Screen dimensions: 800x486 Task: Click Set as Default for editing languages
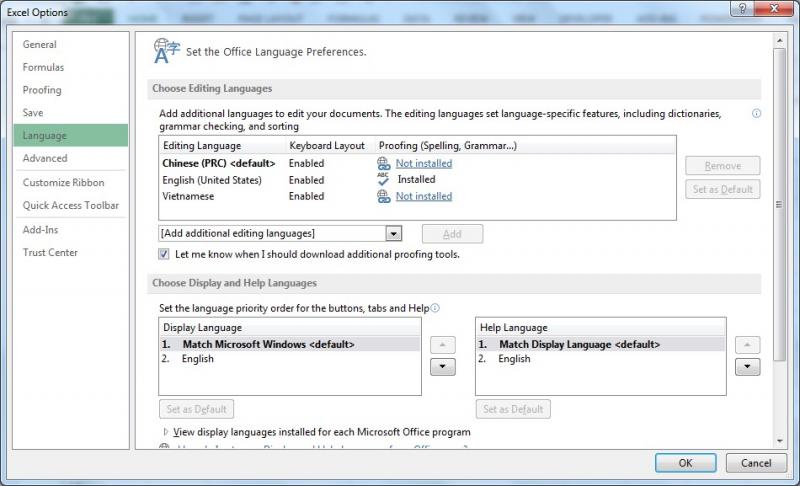point(722,189)
